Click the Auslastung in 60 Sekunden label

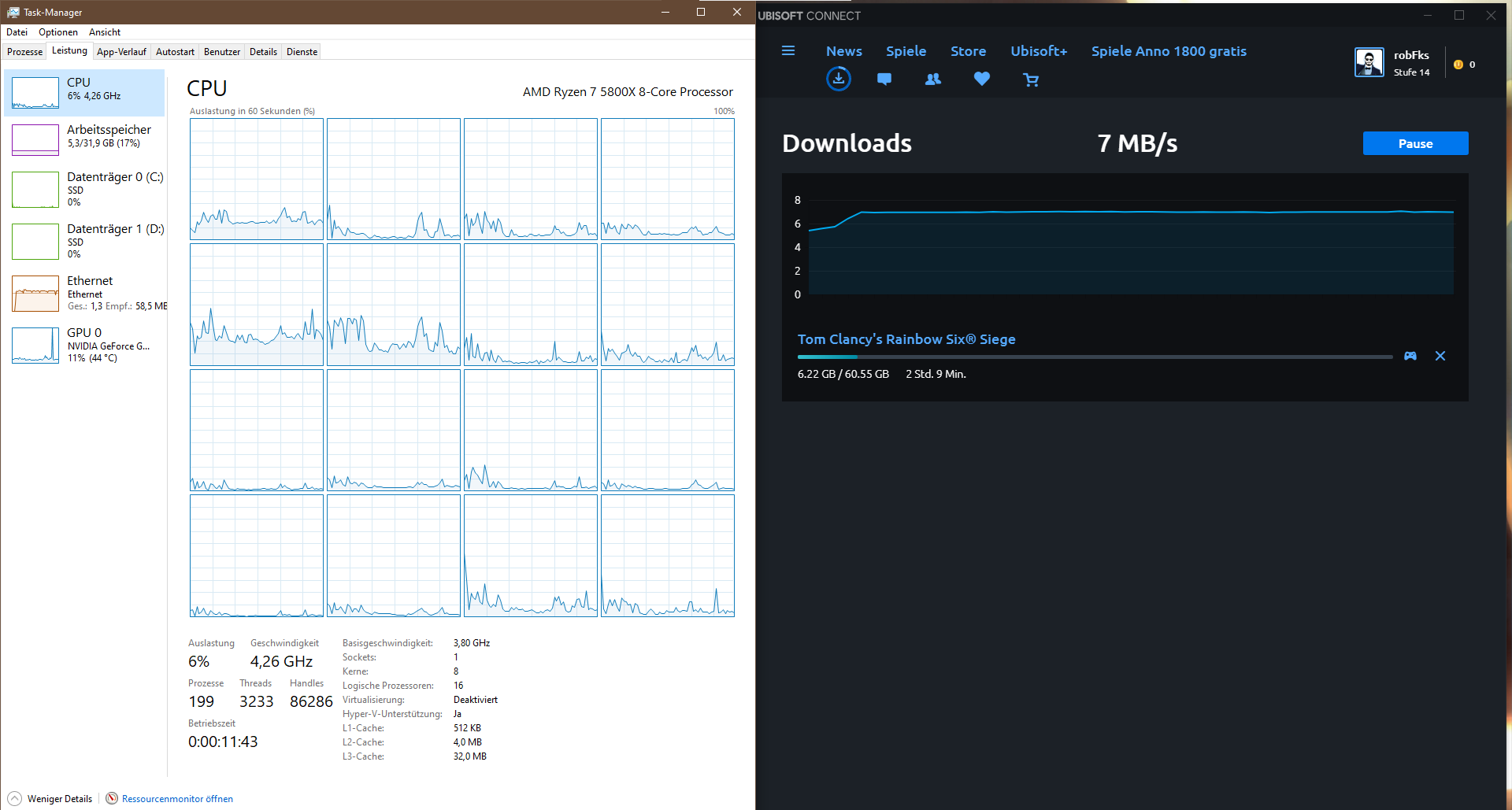point(252,111)
